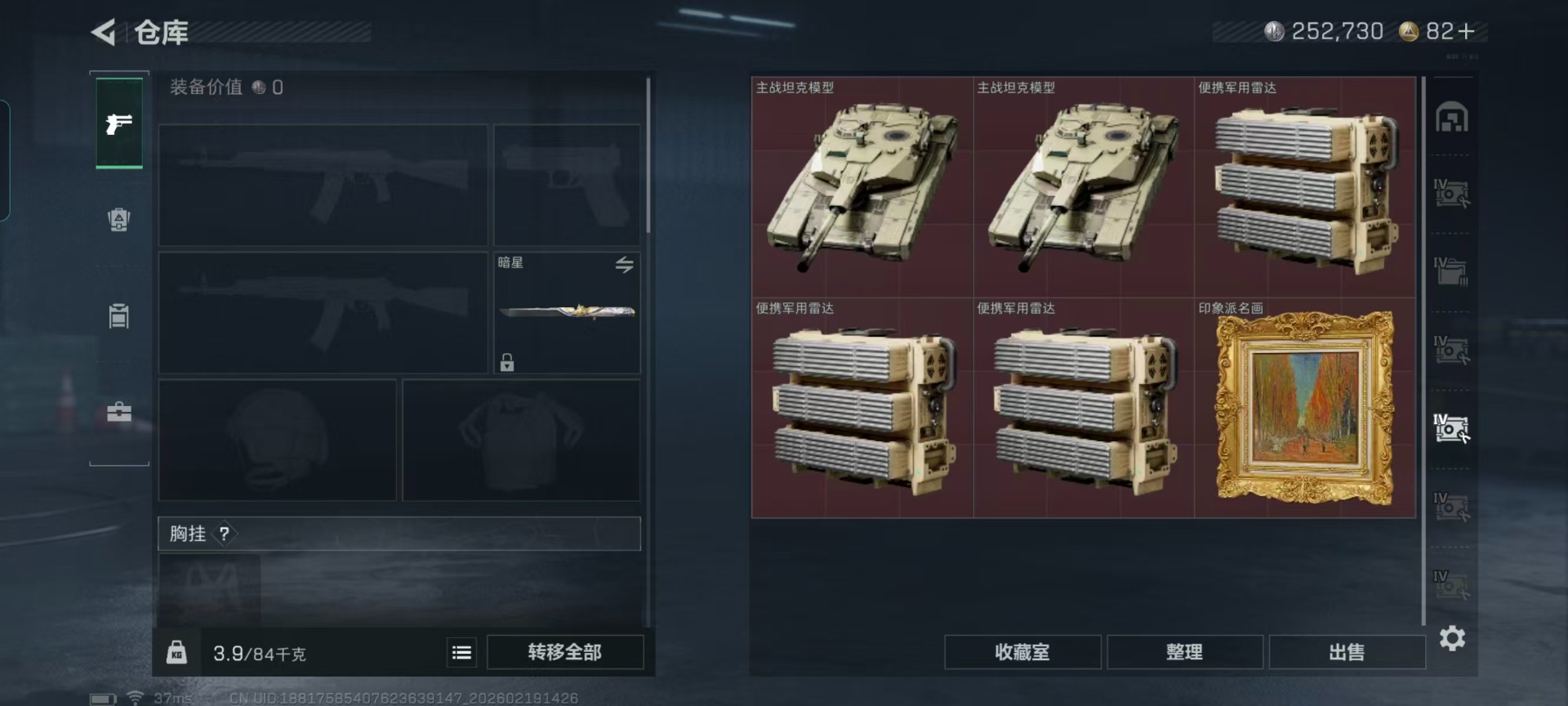The height and width of the screenshot is (706, 1568).
Task: Toggle the inventory list view icon
Action: (461, 652)
